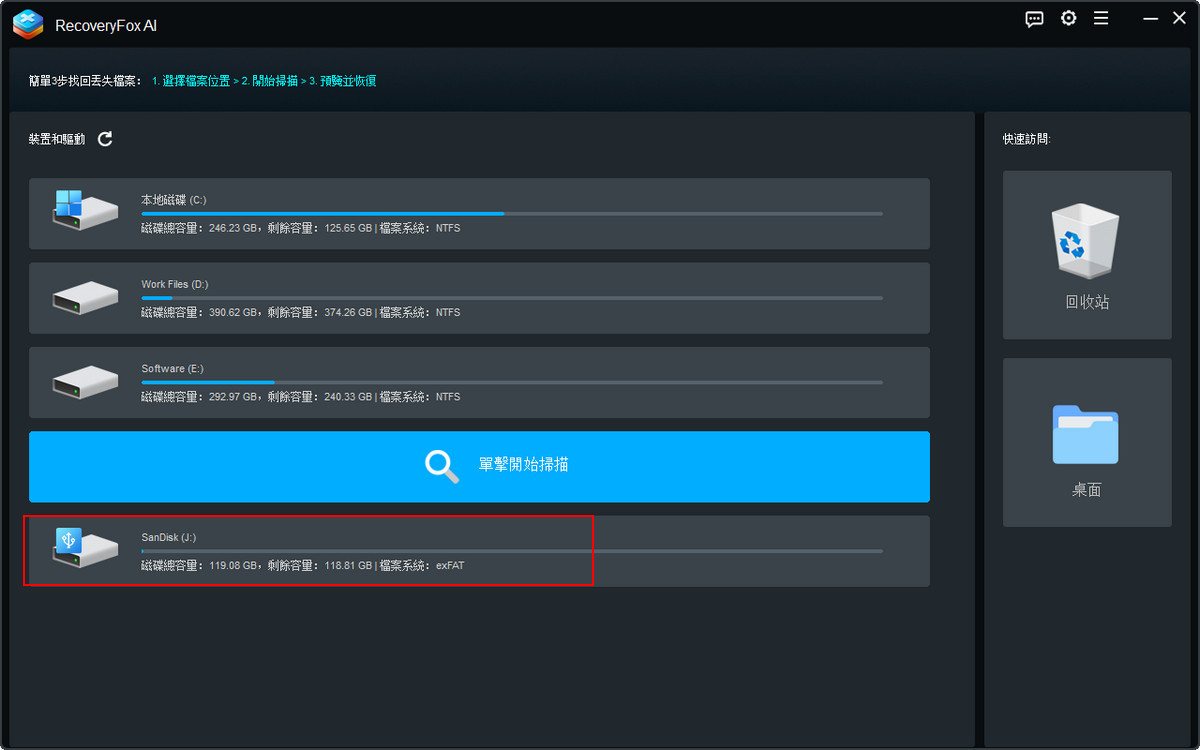Viewport: 1200px width, 750px height.
Task: Open the settings gear icon
Action: 1069,19
